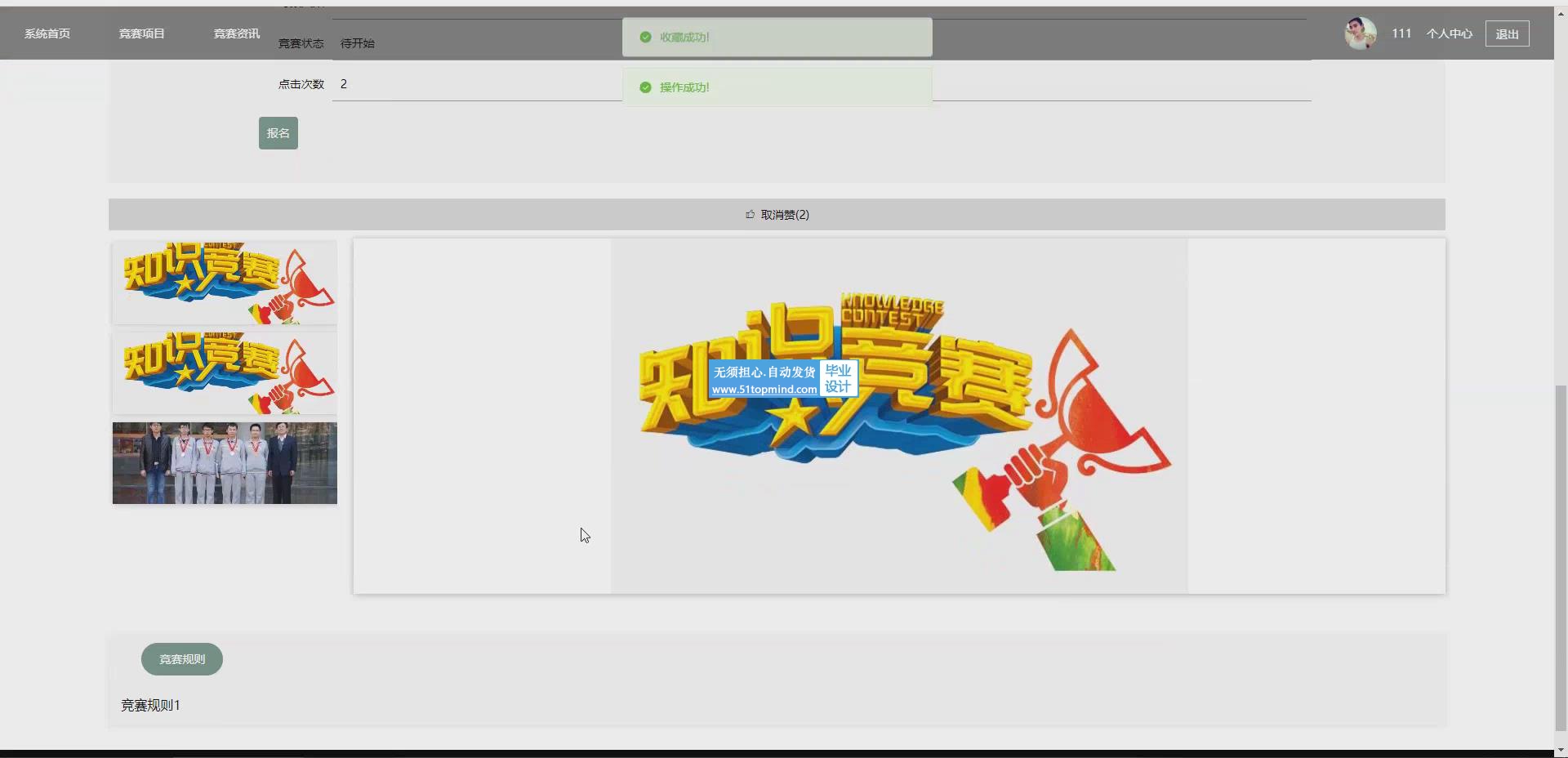Open the 竞赛项目 nav item

coord(142,33)
